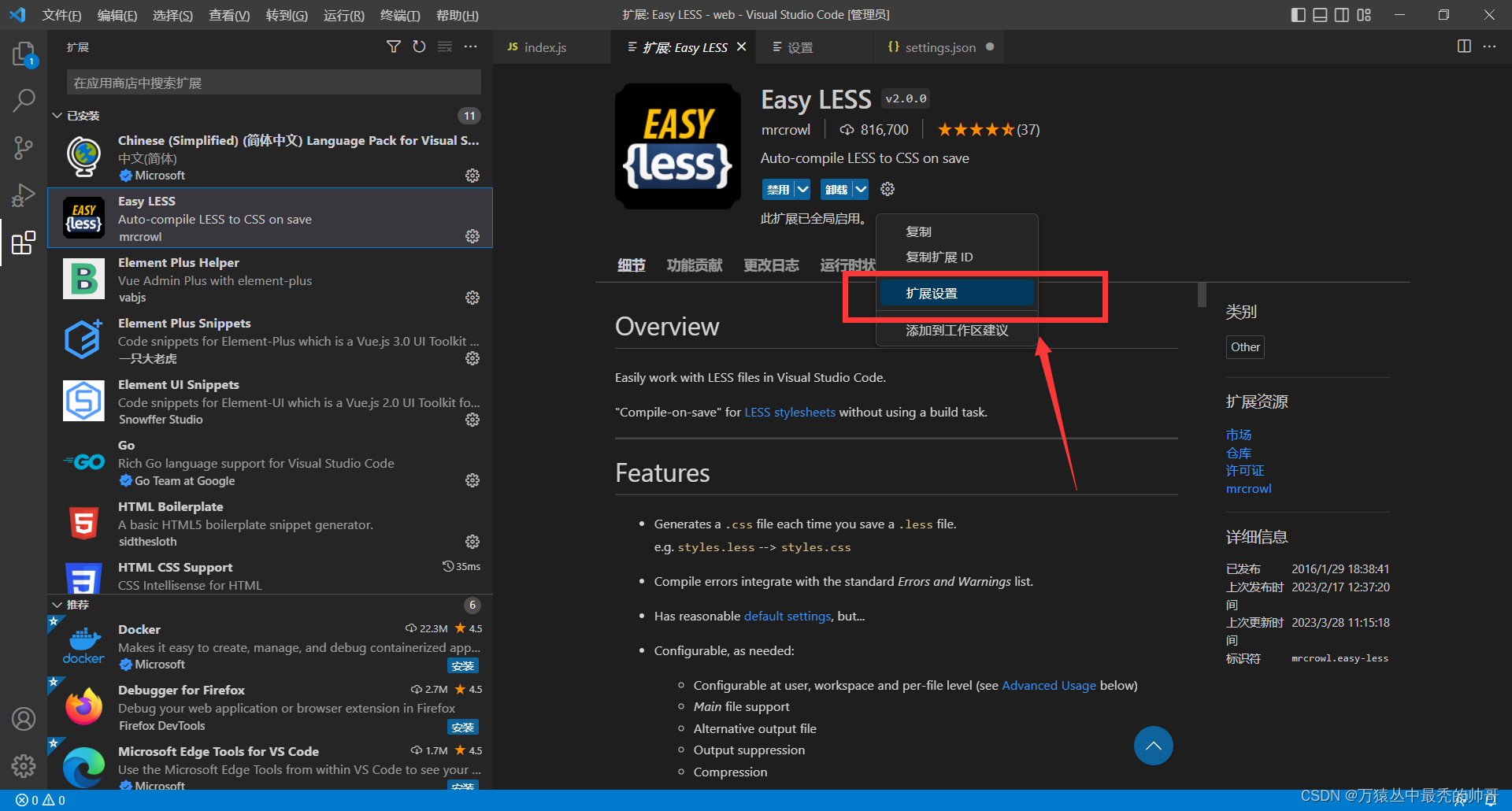The height and width of the screenshot is (811, 1512).
Task: Open the 卸载 button dropdown arrow
Action: [x=860, y=189]
